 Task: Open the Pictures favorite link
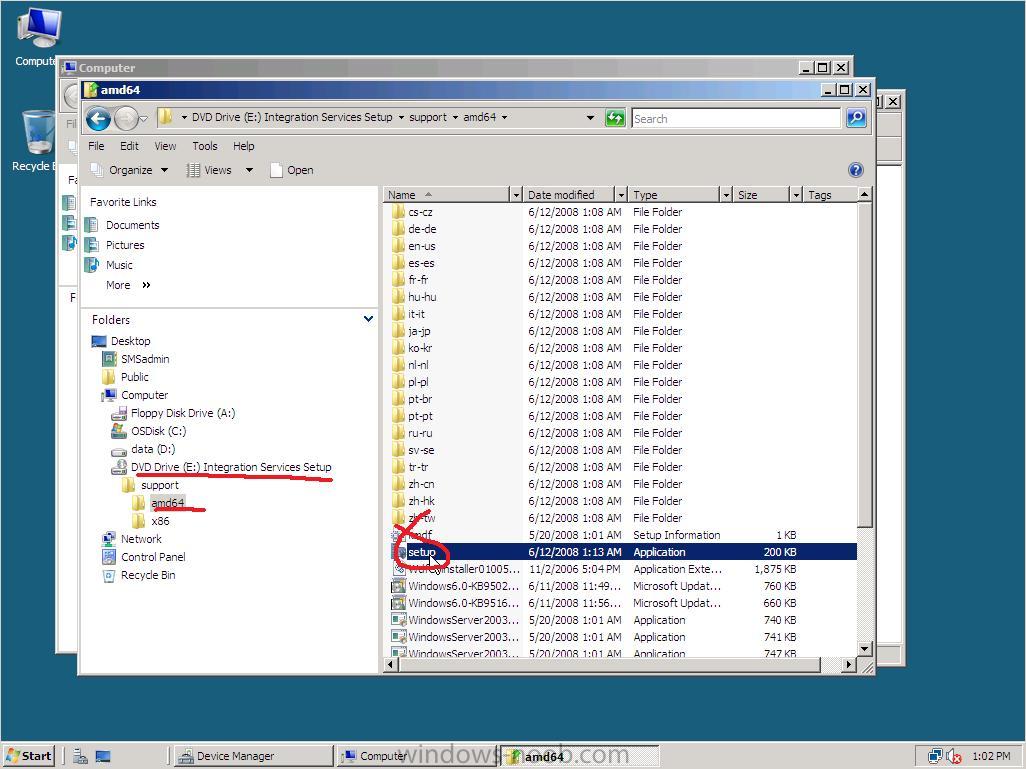point(125,245)
